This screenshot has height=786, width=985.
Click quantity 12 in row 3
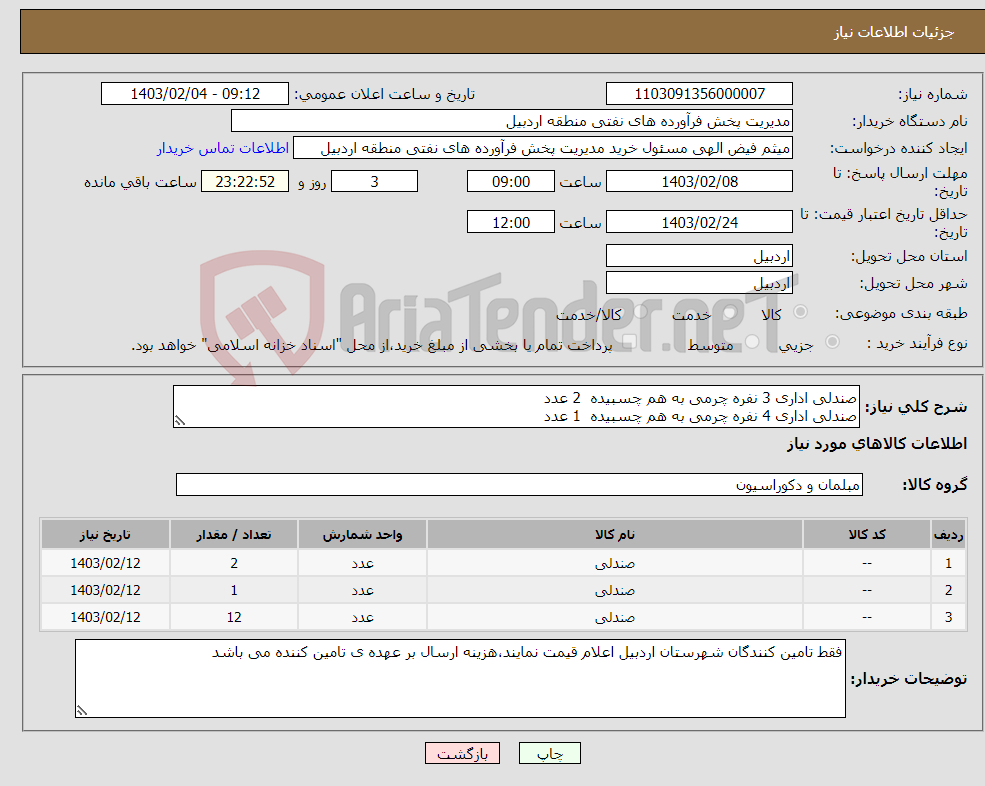point(234,618)
